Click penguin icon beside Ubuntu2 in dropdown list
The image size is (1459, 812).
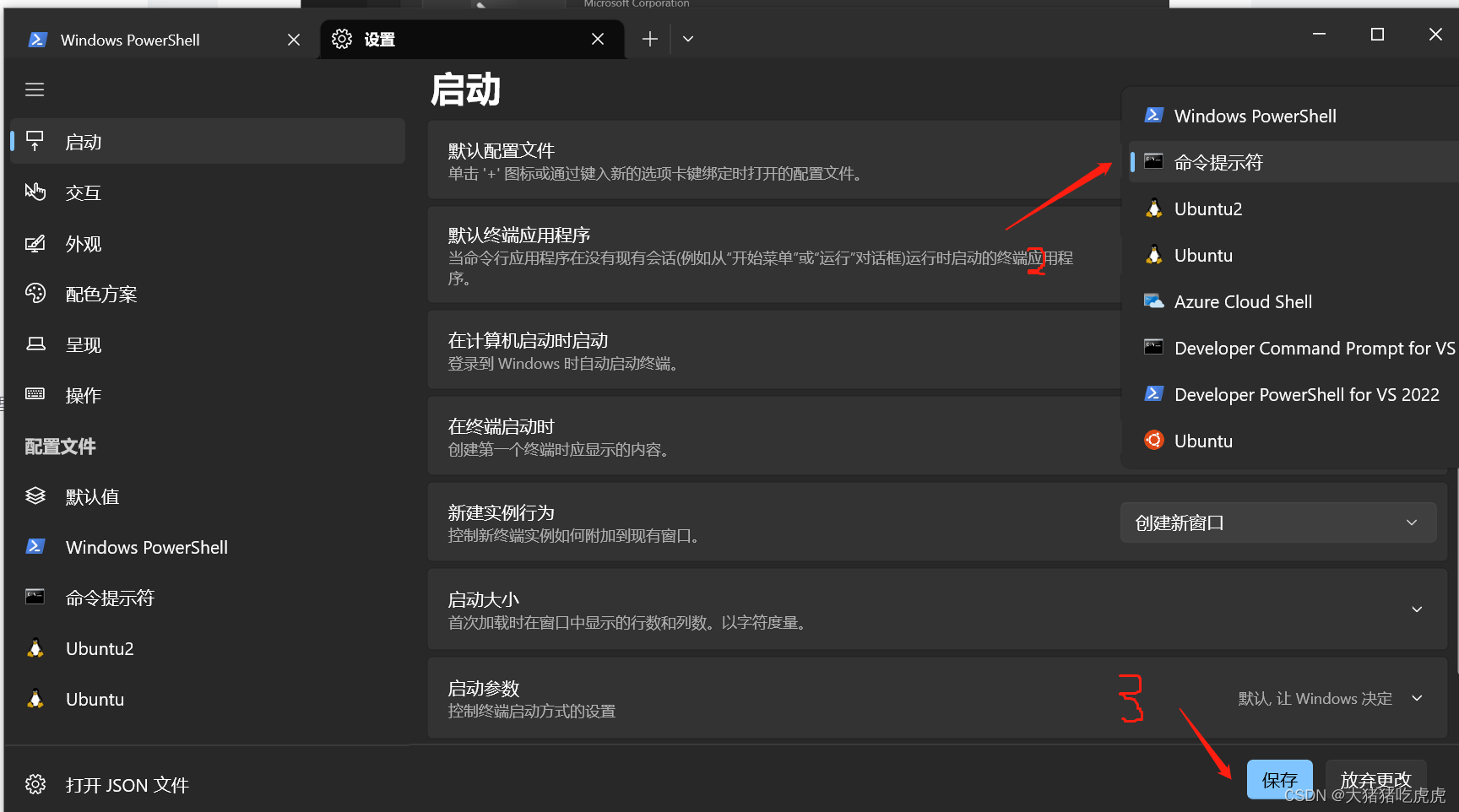coord(1153,208)
